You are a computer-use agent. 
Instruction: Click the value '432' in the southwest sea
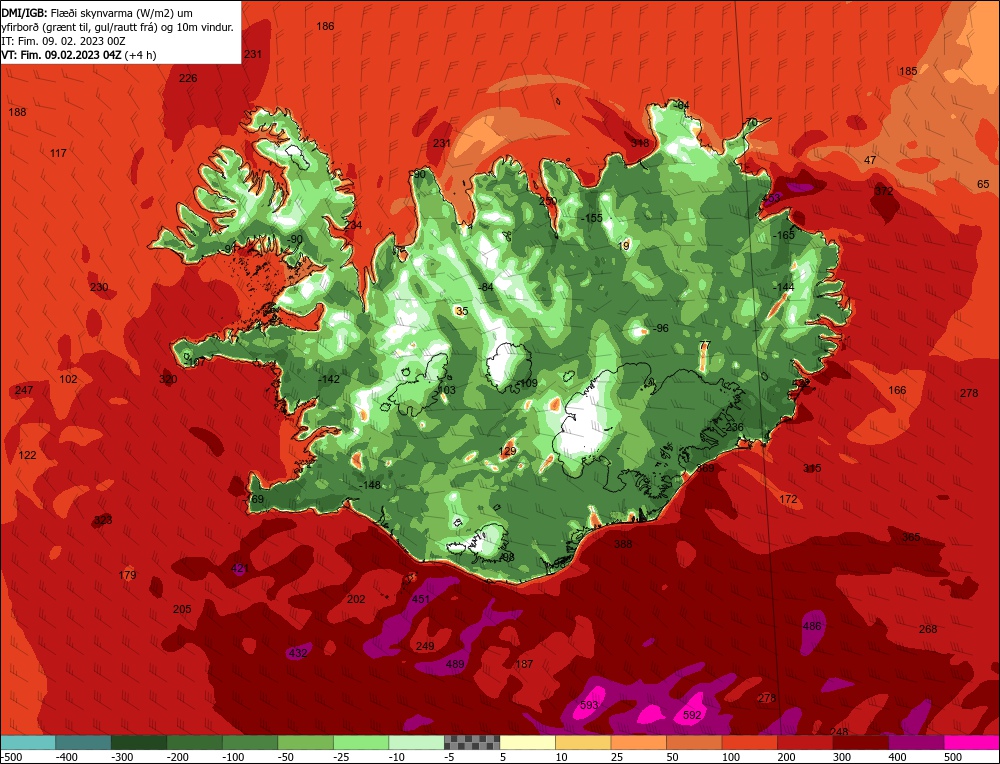click(x=298, y=652)
